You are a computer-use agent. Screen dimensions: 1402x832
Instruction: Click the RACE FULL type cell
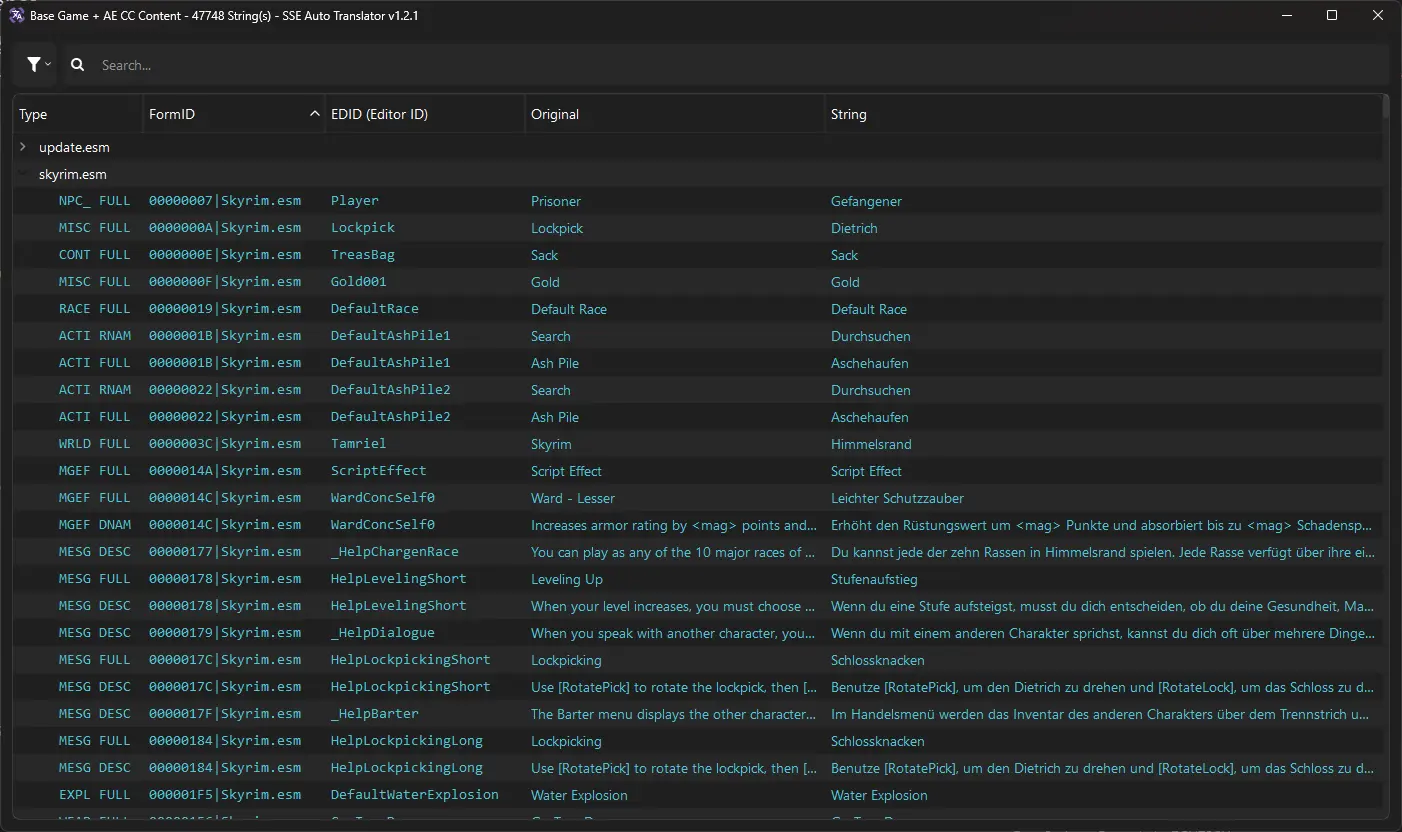[x=95, y=309]
